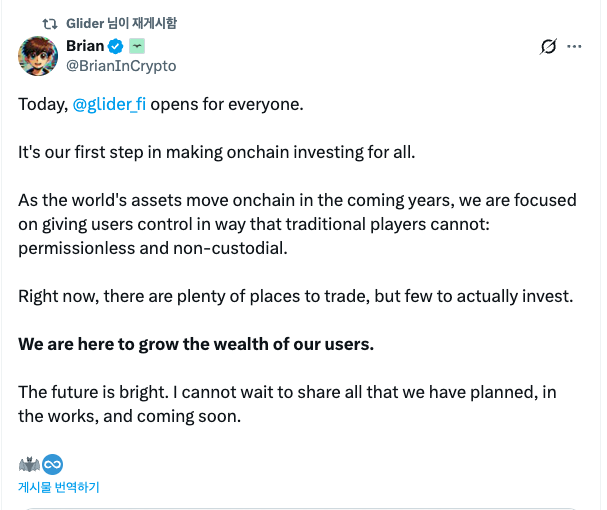The width and height of the screenshot is (607, 510).
Task: Click the embedded card edge at the bottom
Action: pos(300,507)
